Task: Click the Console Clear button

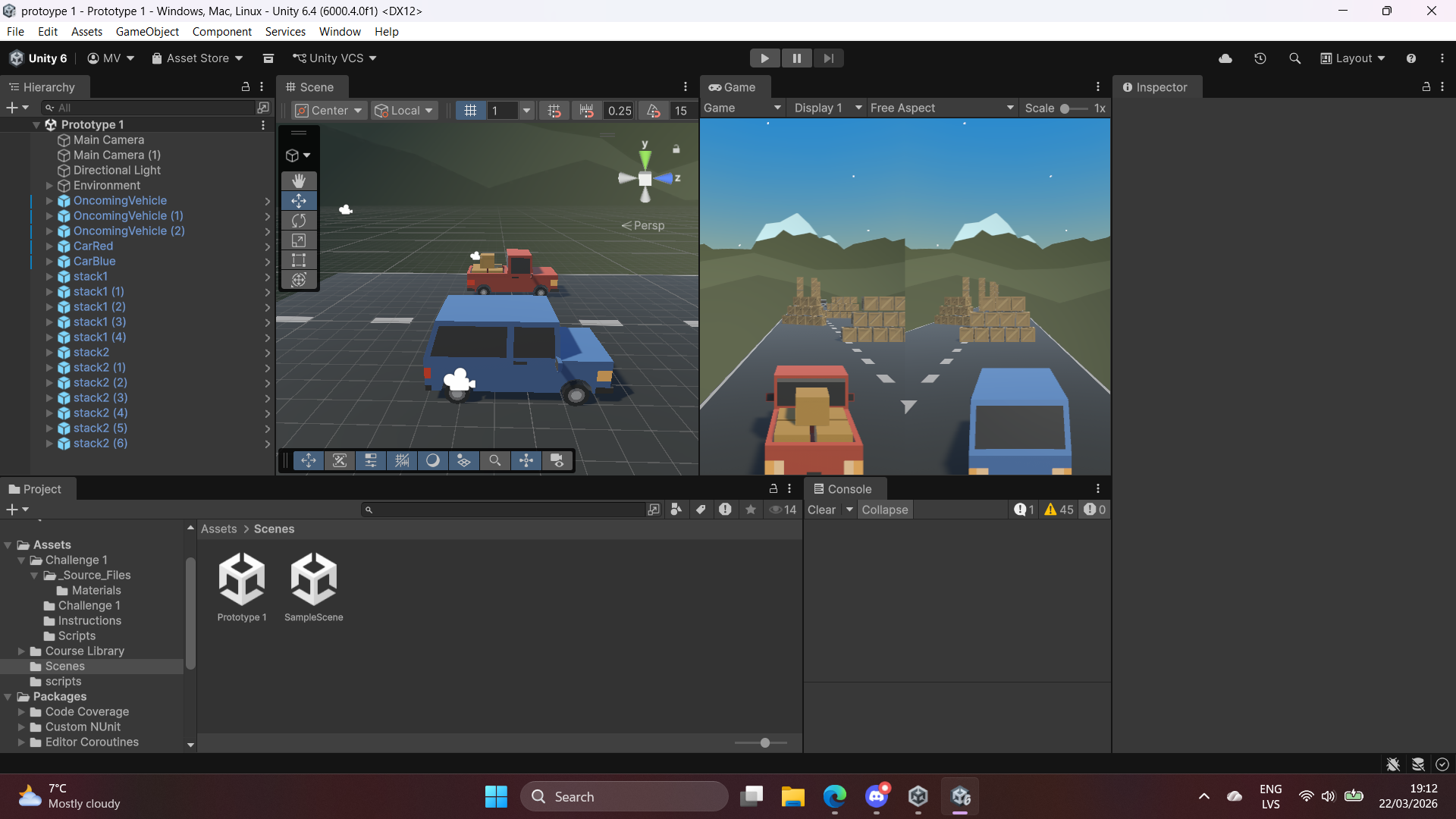Action: 821,510
